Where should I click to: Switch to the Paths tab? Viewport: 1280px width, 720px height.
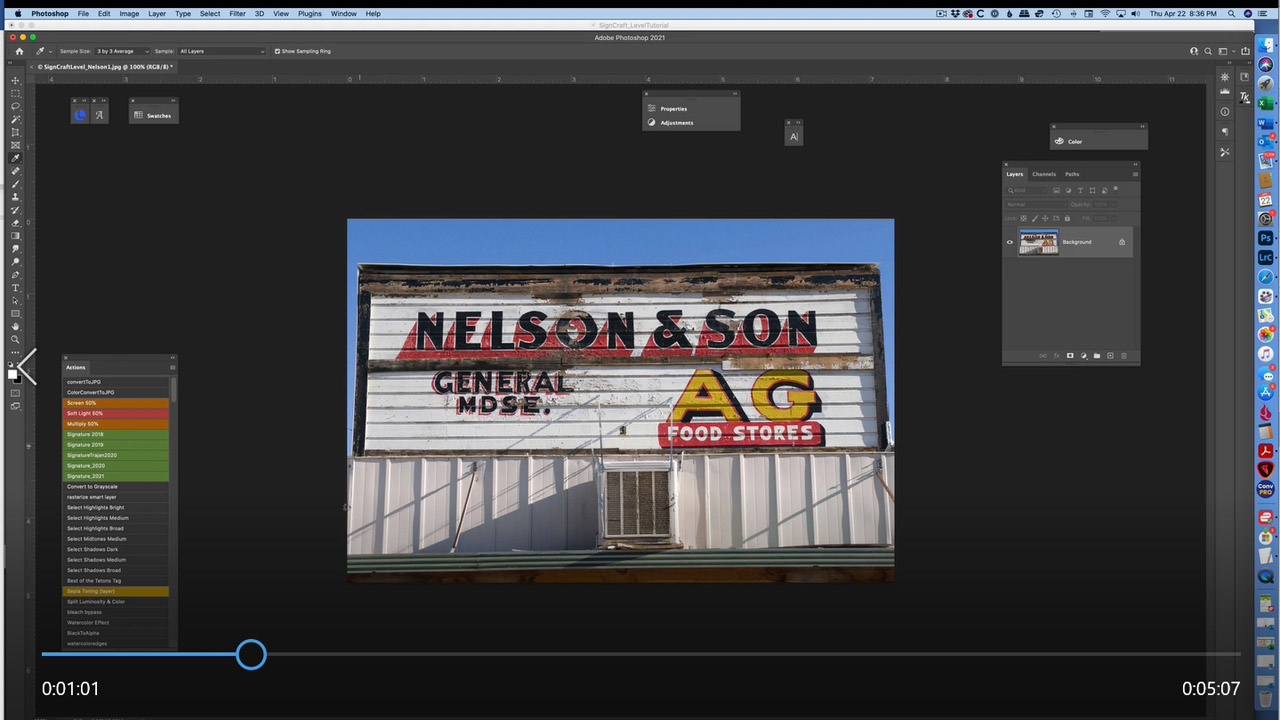point(1072,174)
